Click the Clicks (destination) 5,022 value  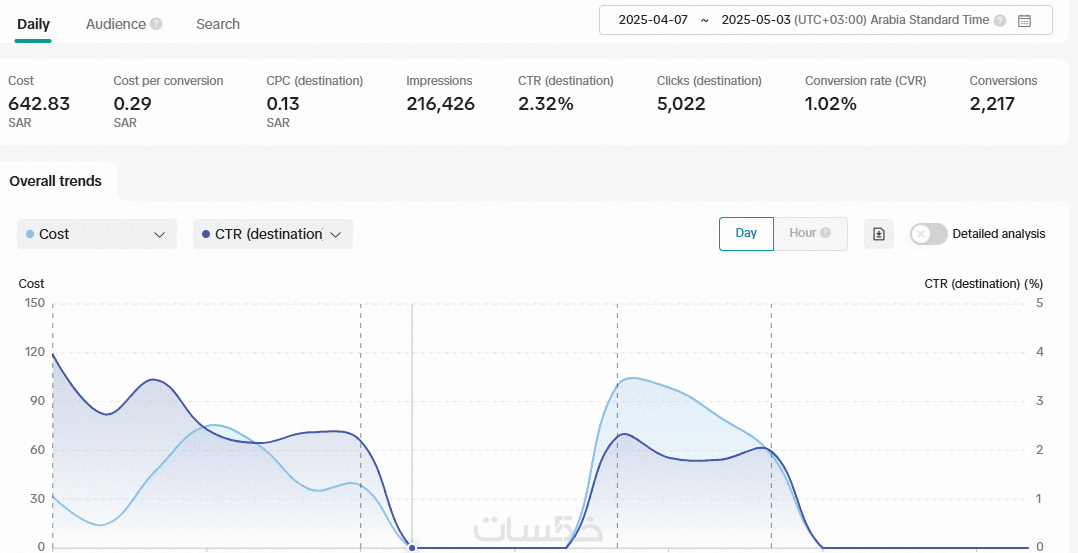(x=681, y=104)
